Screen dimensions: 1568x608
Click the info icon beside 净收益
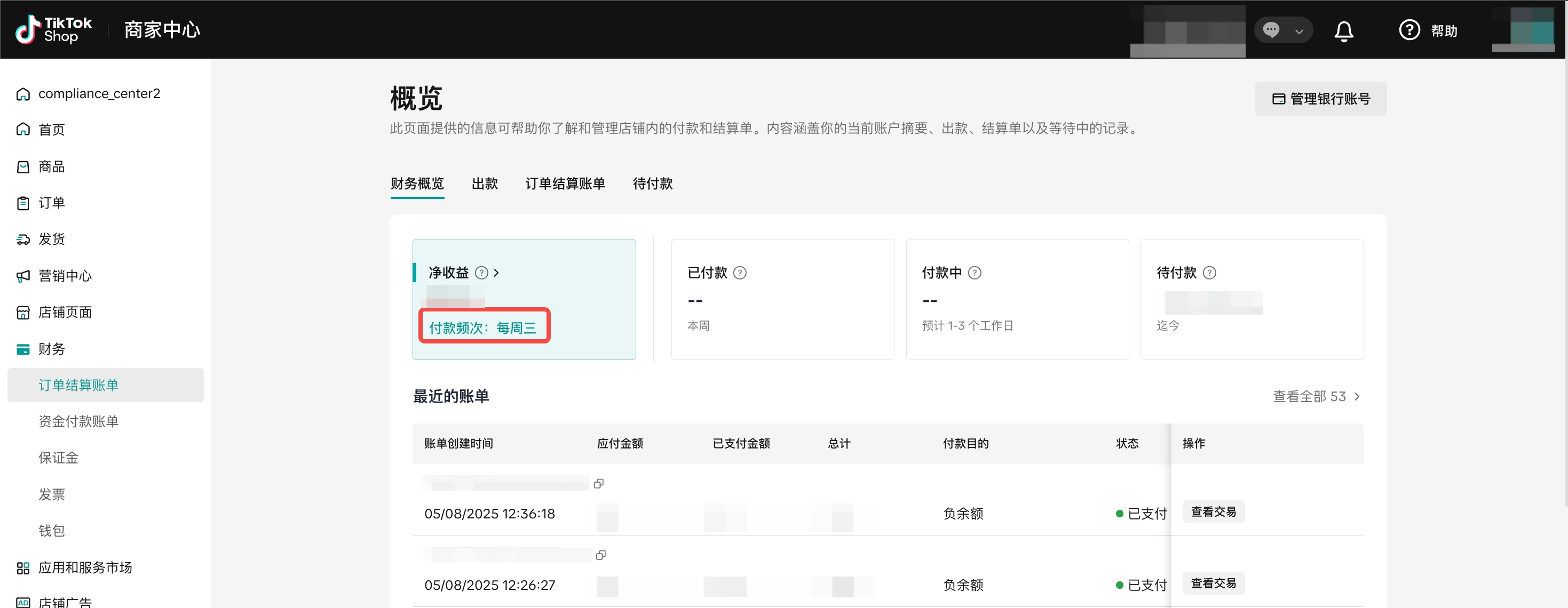(x=481, y=273)
